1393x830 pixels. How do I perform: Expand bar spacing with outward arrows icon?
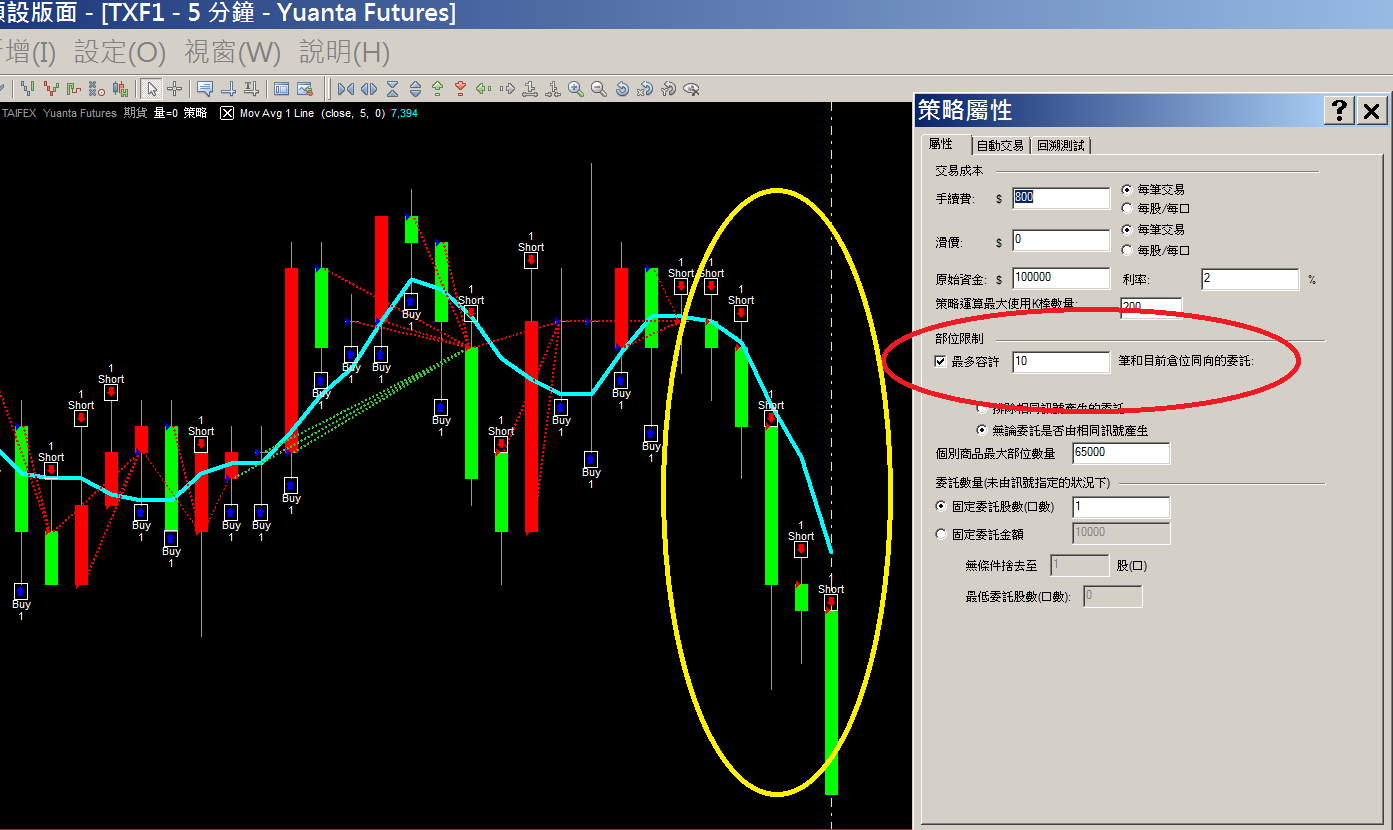369,88
